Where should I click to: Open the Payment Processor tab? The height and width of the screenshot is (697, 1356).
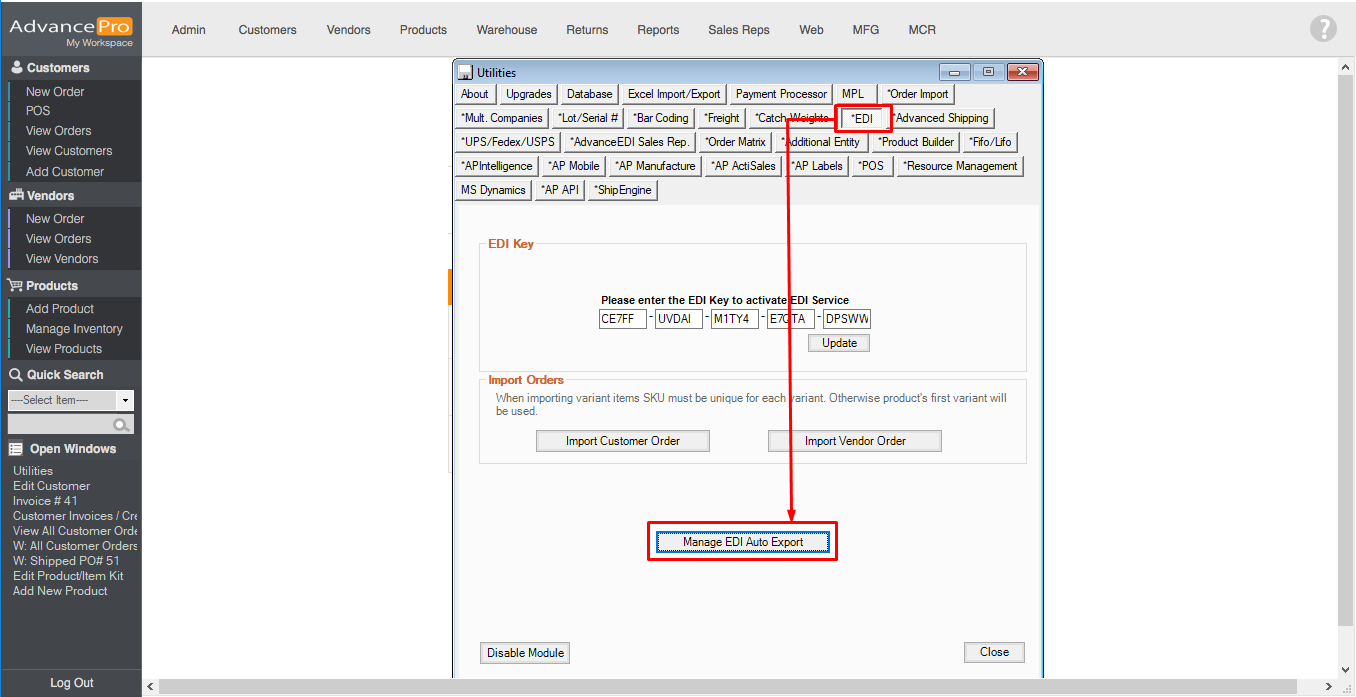[782, 94]
